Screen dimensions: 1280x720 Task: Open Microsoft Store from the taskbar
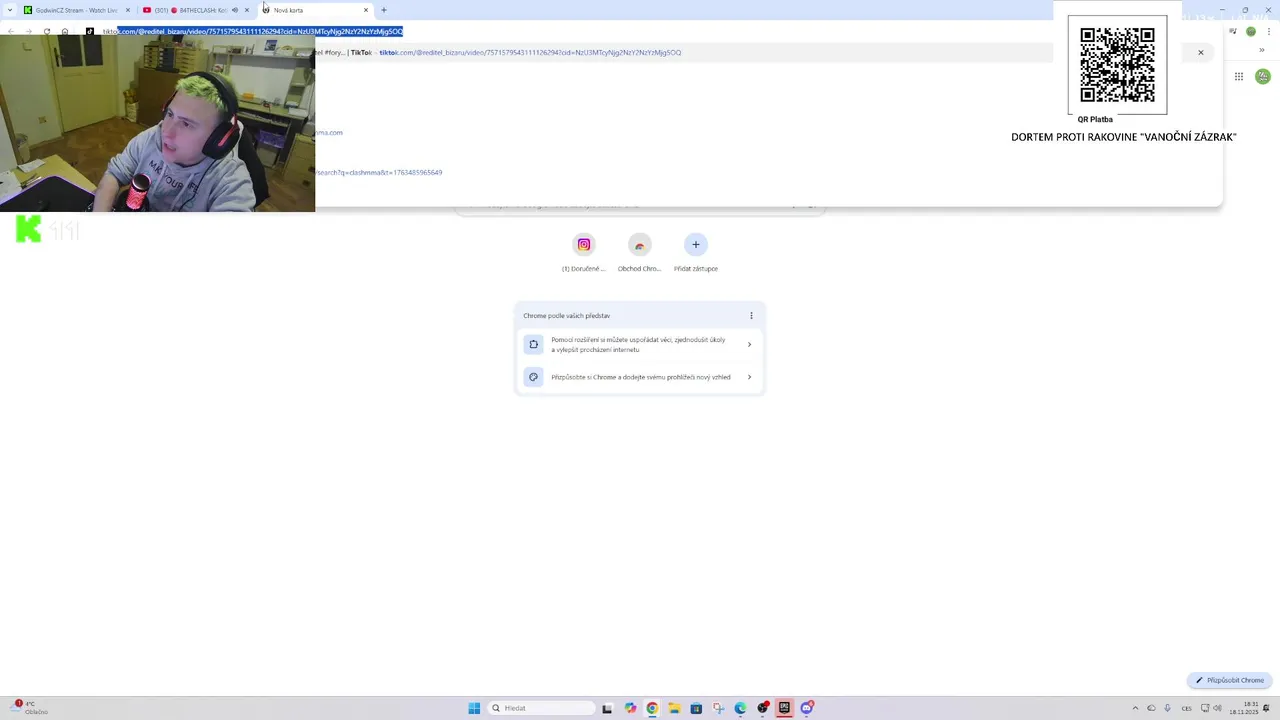pyautogui.click(x=696, y=708)
